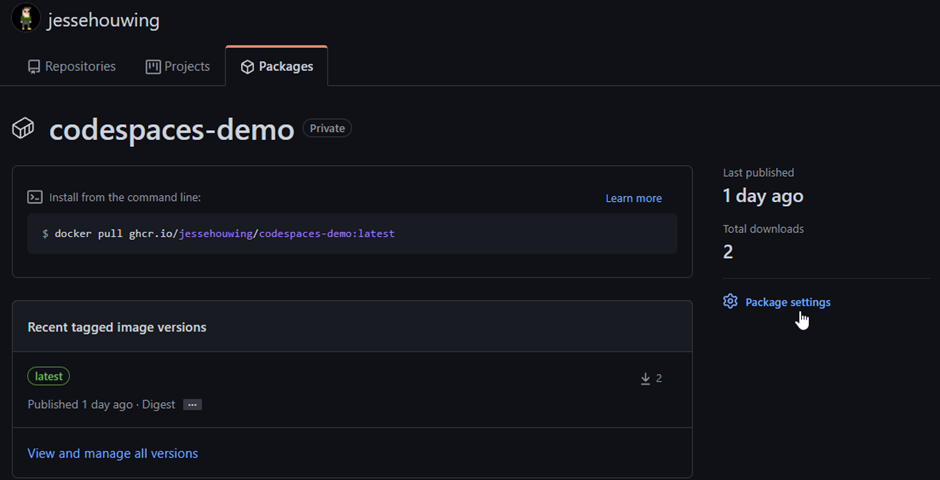Click the gear icon for Package settings
940x480 pixels.
coord(730,301)
